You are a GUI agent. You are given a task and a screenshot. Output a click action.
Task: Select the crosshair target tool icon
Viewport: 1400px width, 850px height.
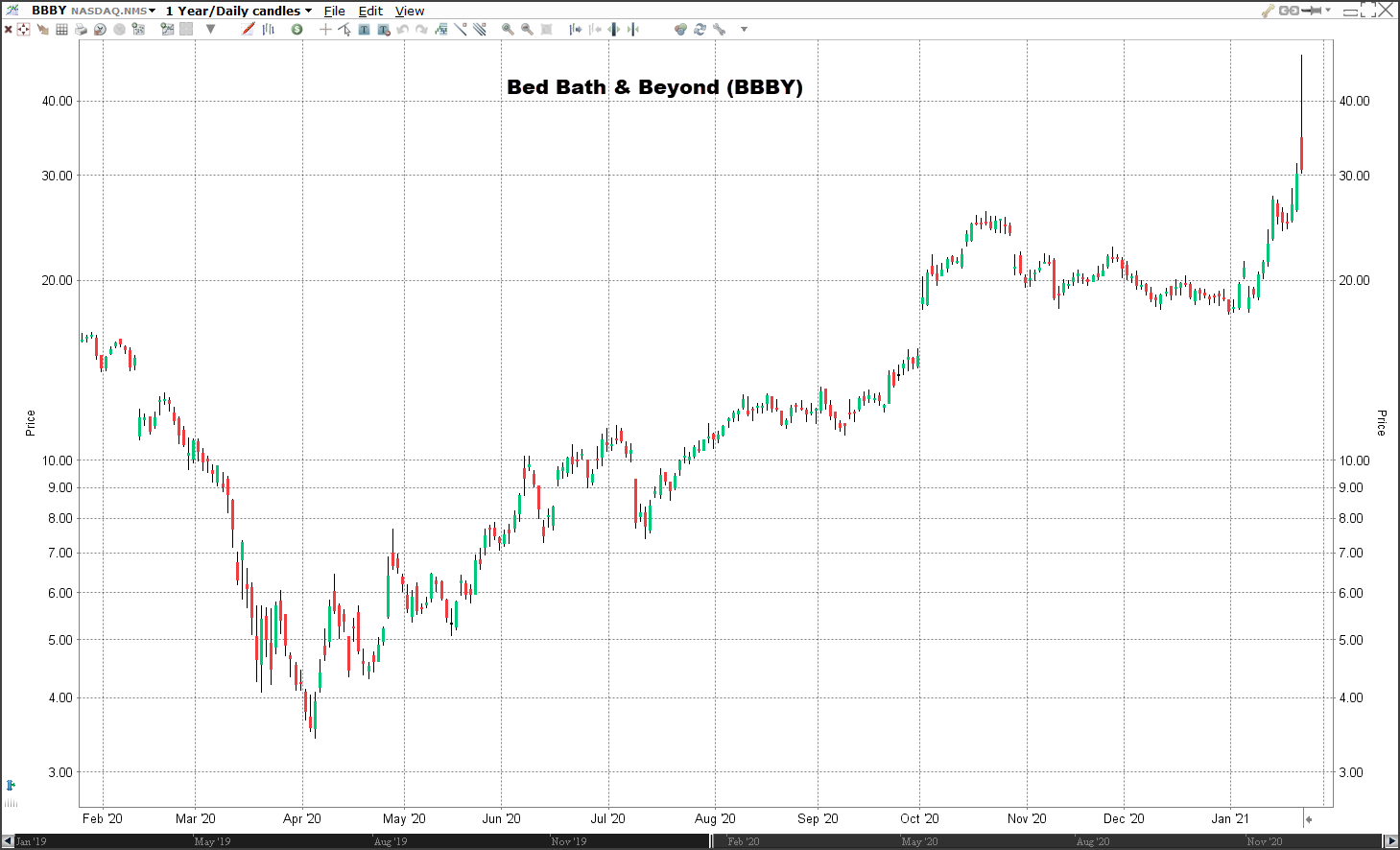[23, 29]
